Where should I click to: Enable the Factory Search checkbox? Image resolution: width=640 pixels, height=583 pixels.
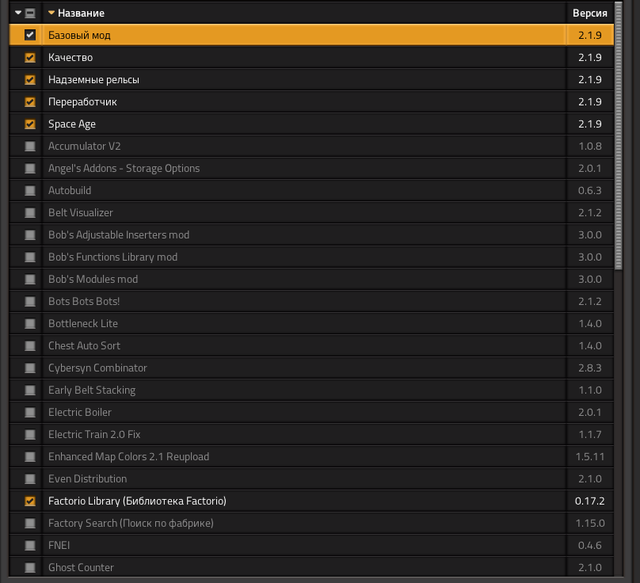[x=30, y=523]
